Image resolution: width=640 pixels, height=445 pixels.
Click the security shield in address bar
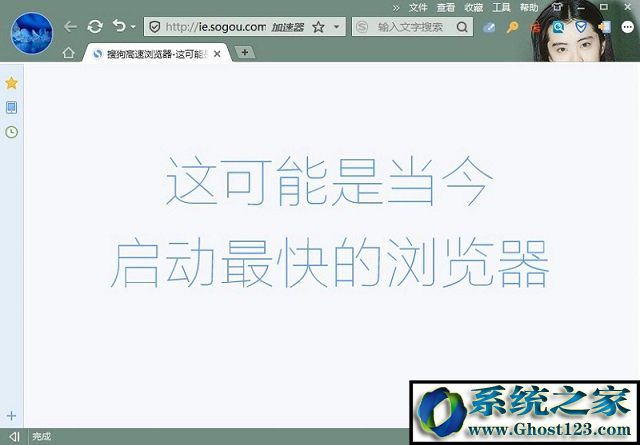tap(154, 27)
